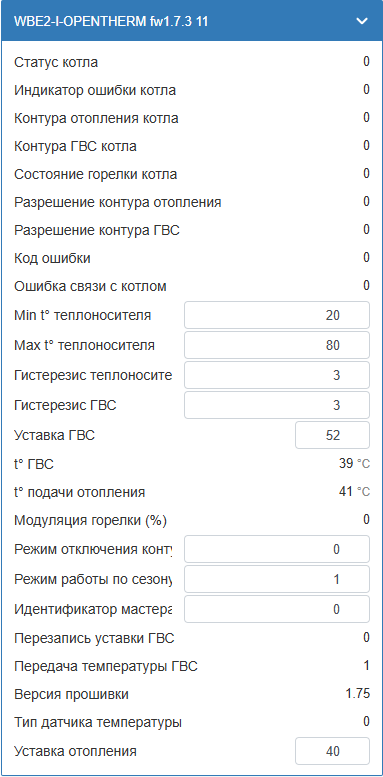Edit the Min t° теплоносителя field

pos(277,315)
